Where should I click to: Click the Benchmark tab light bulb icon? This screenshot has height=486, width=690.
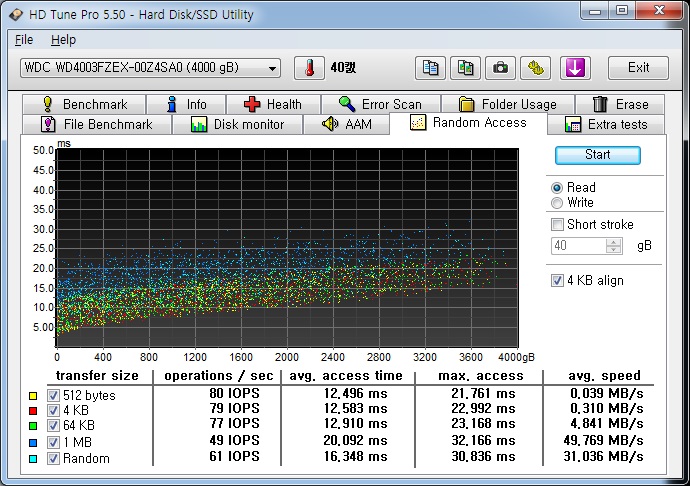48,104
